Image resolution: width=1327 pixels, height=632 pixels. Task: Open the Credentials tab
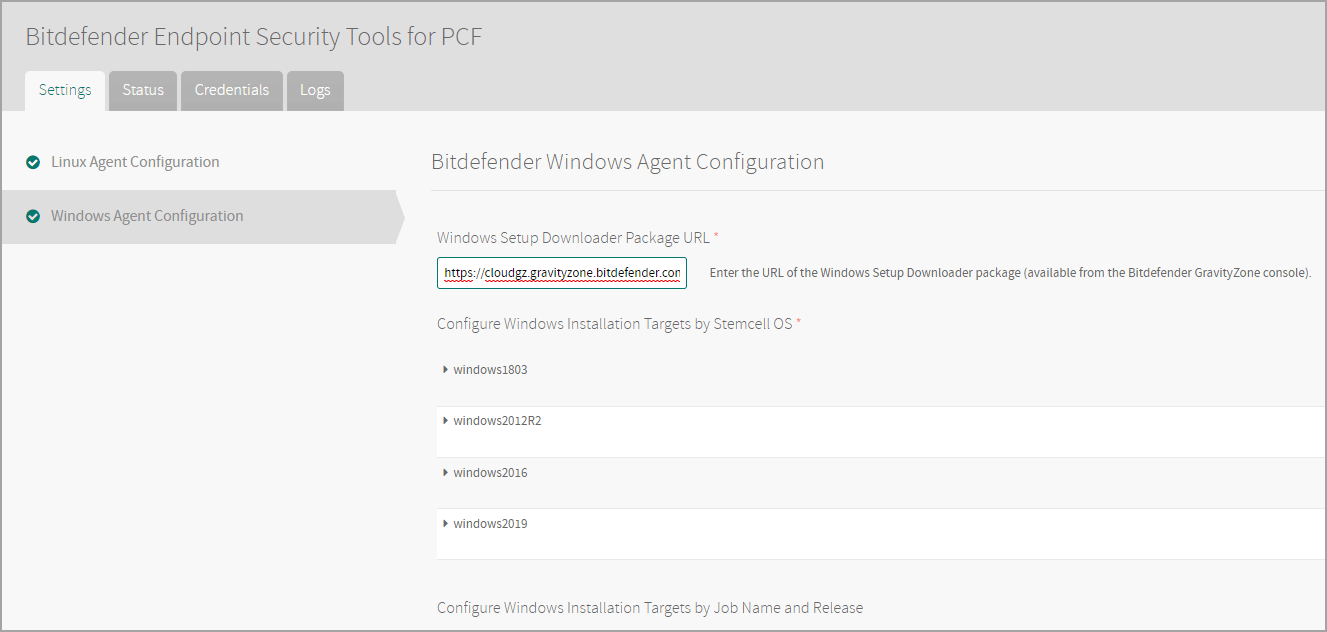(x=231, y=90)
